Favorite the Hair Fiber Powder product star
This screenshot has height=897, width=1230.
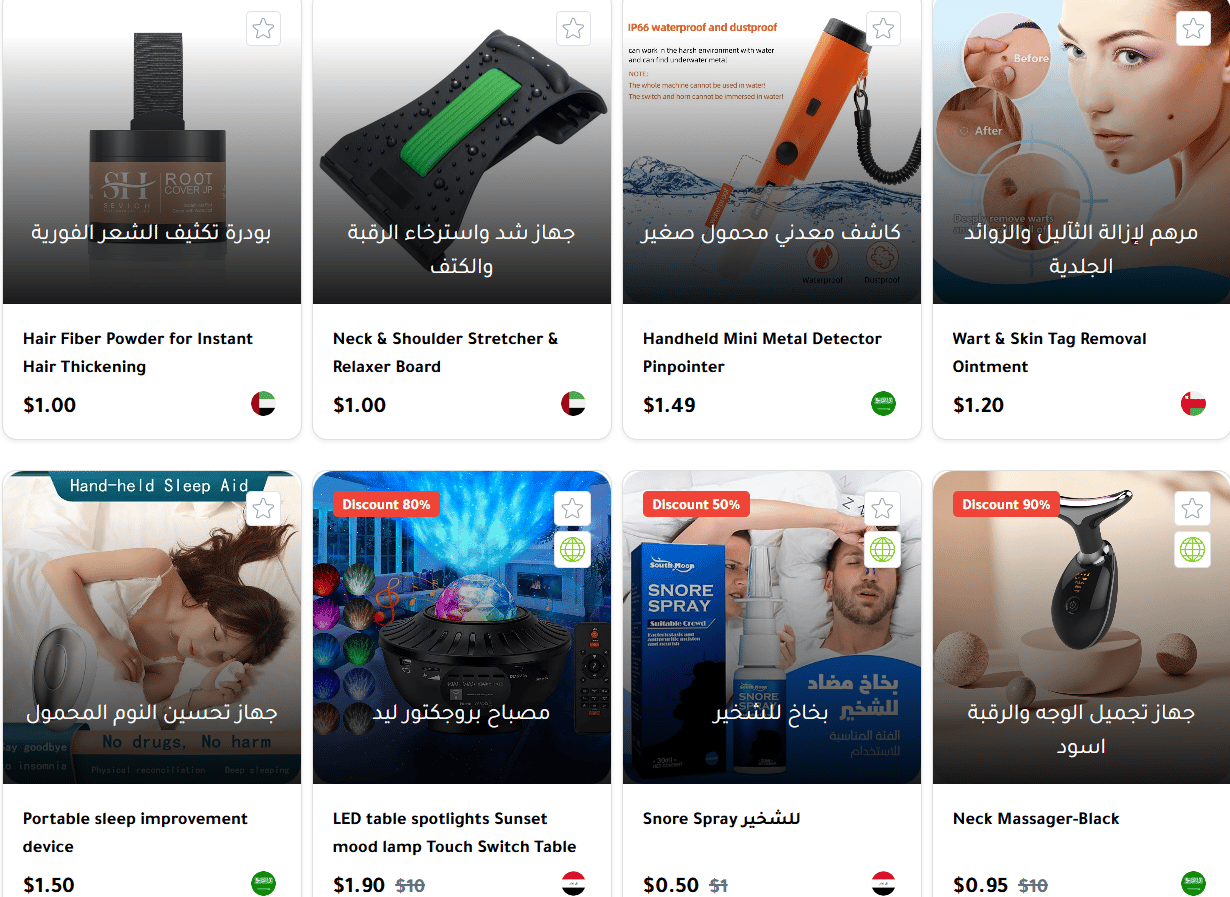point(263,29)
